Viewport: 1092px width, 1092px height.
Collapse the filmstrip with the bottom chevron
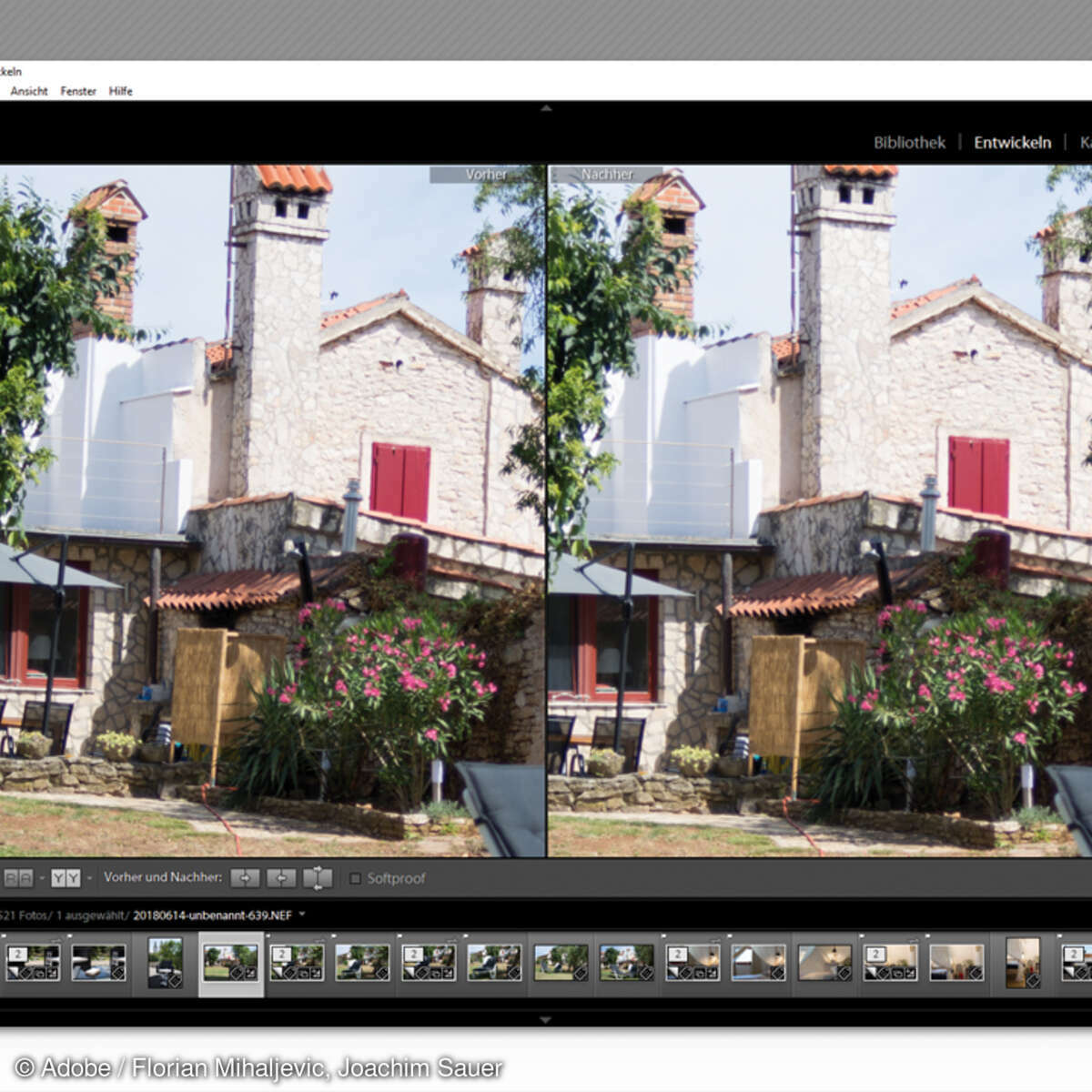546,1019
